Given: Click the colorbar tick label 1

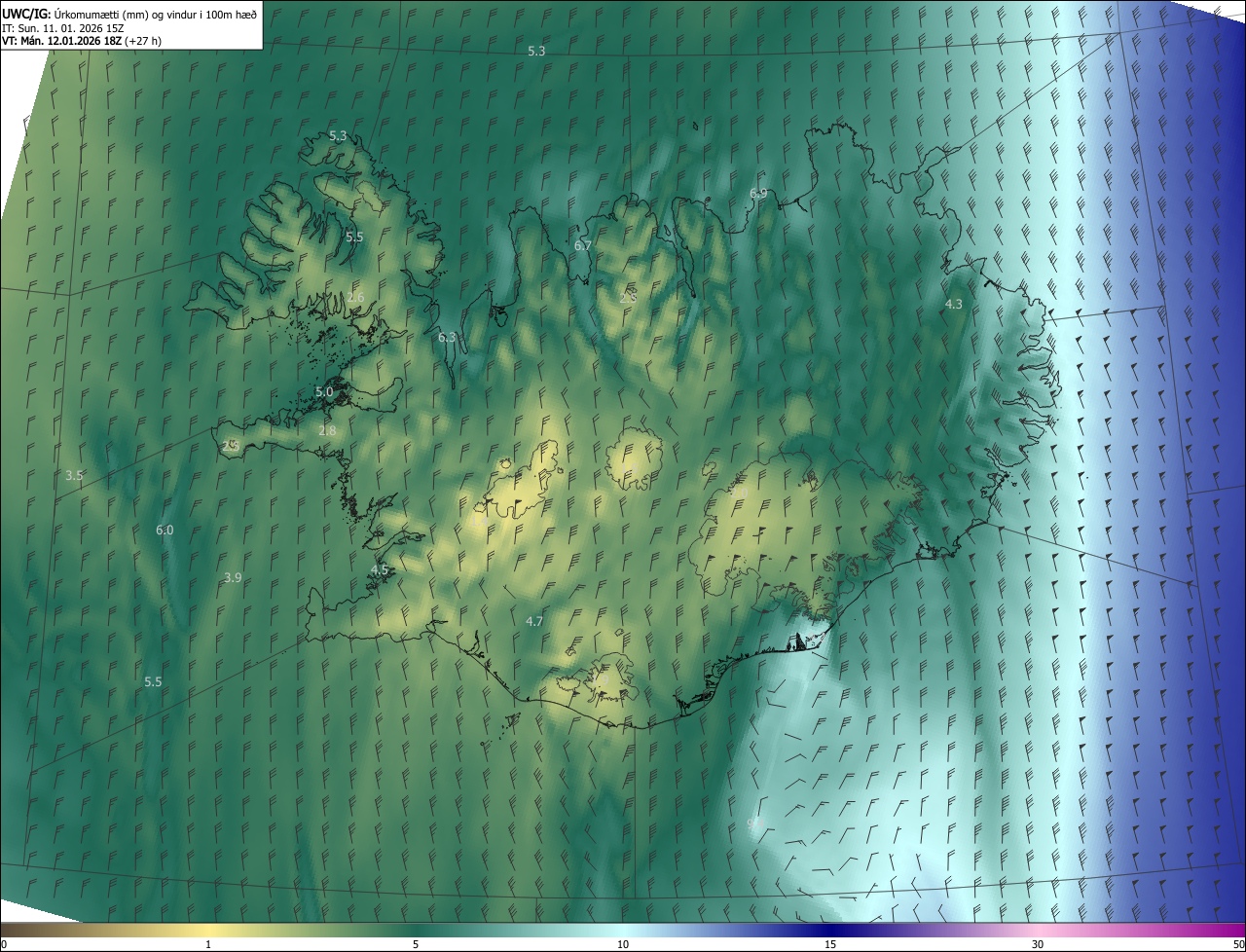Looking at the screenshot, I should pos(208,945).
